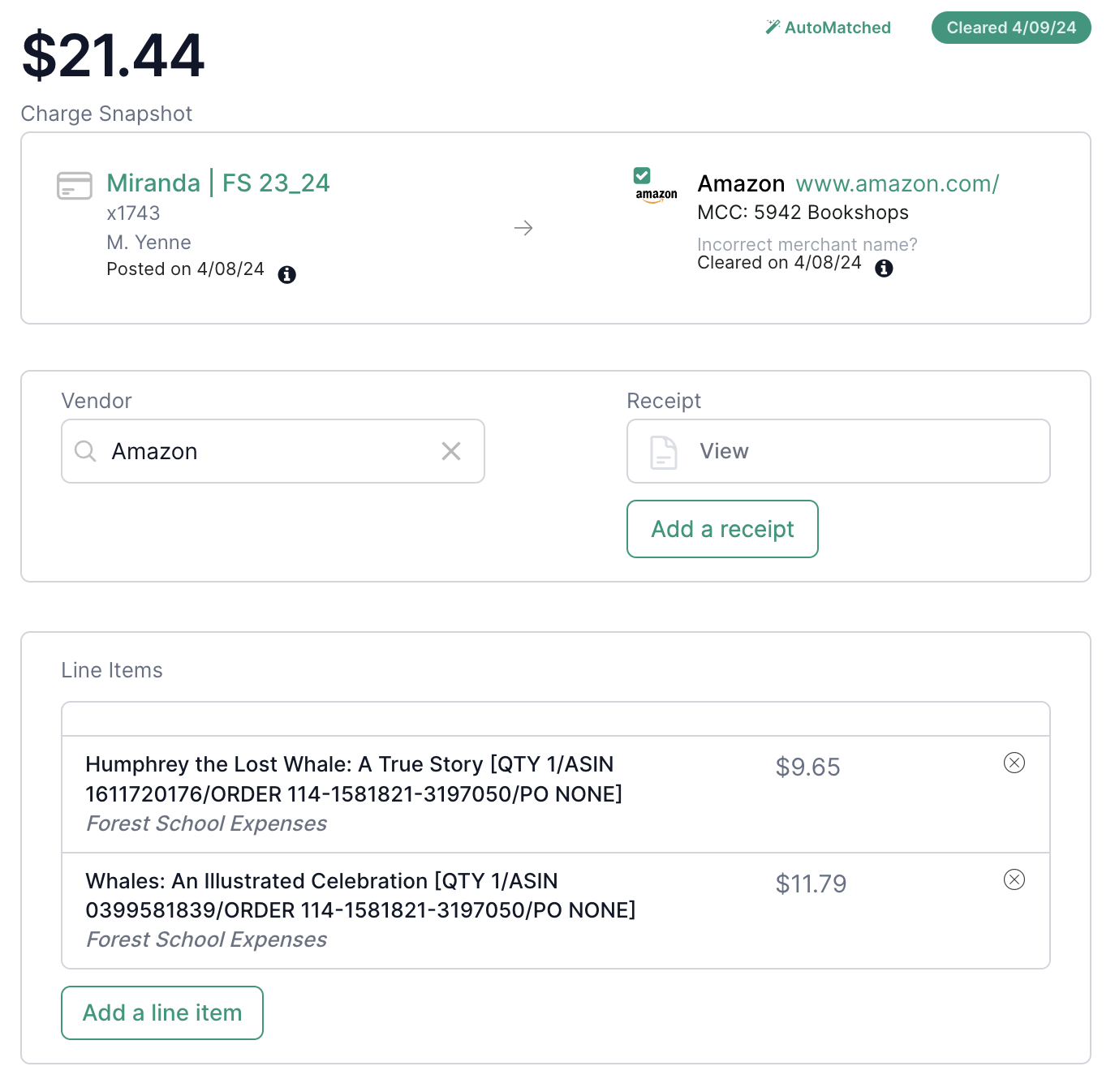Click the Amazon merchant logo
Screen dimensions: 1115x1092
656,196
